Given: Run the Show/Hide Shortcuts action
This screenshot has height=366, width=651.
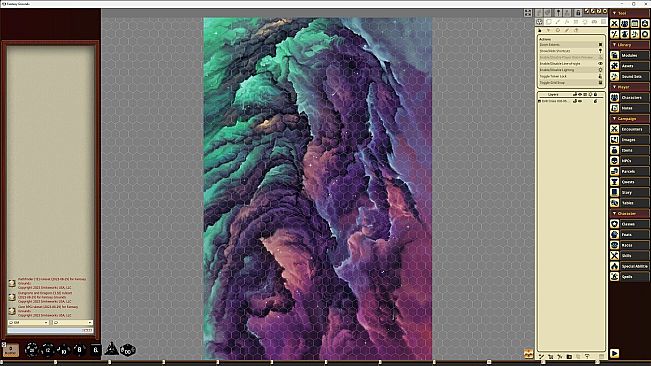Looking at the screenshot, I should 570,51.
